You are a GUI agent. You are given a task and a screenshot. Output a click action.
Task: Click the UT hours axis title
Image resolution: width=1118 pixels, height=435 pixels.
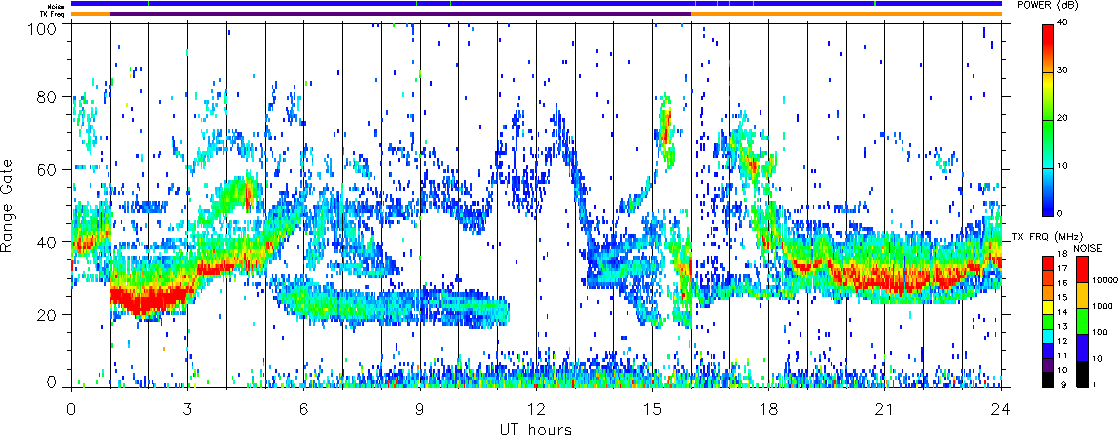536,429
